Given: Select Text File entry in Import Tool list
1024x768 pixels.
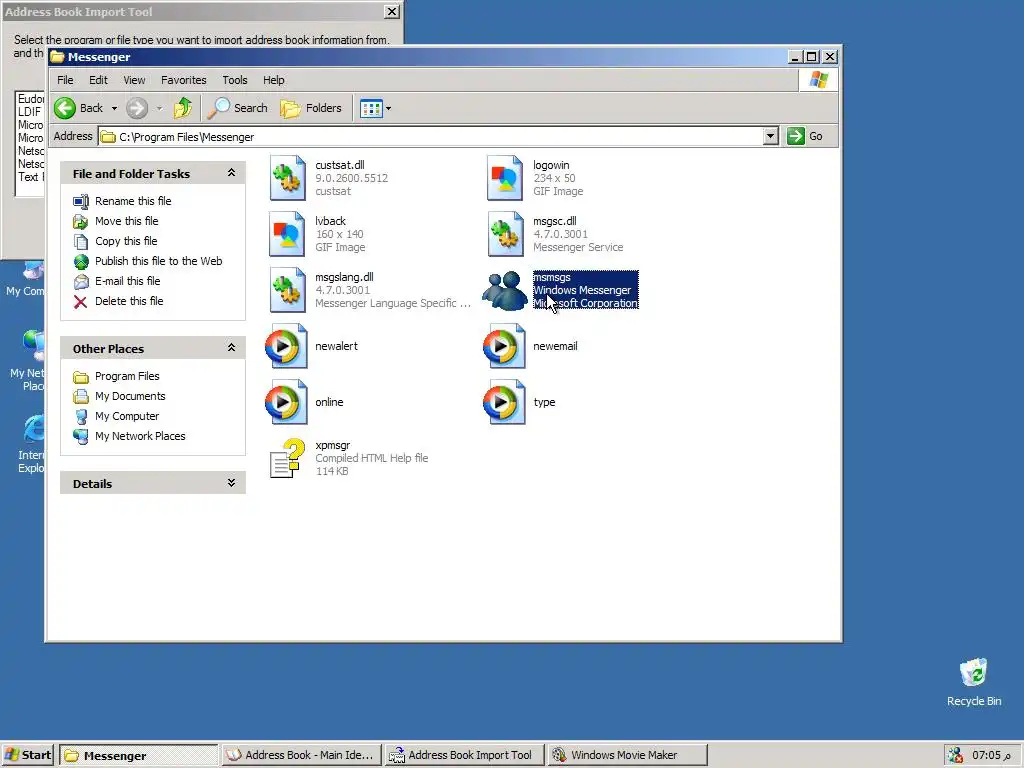Looking at the screenshot, I should click(31, 177).
